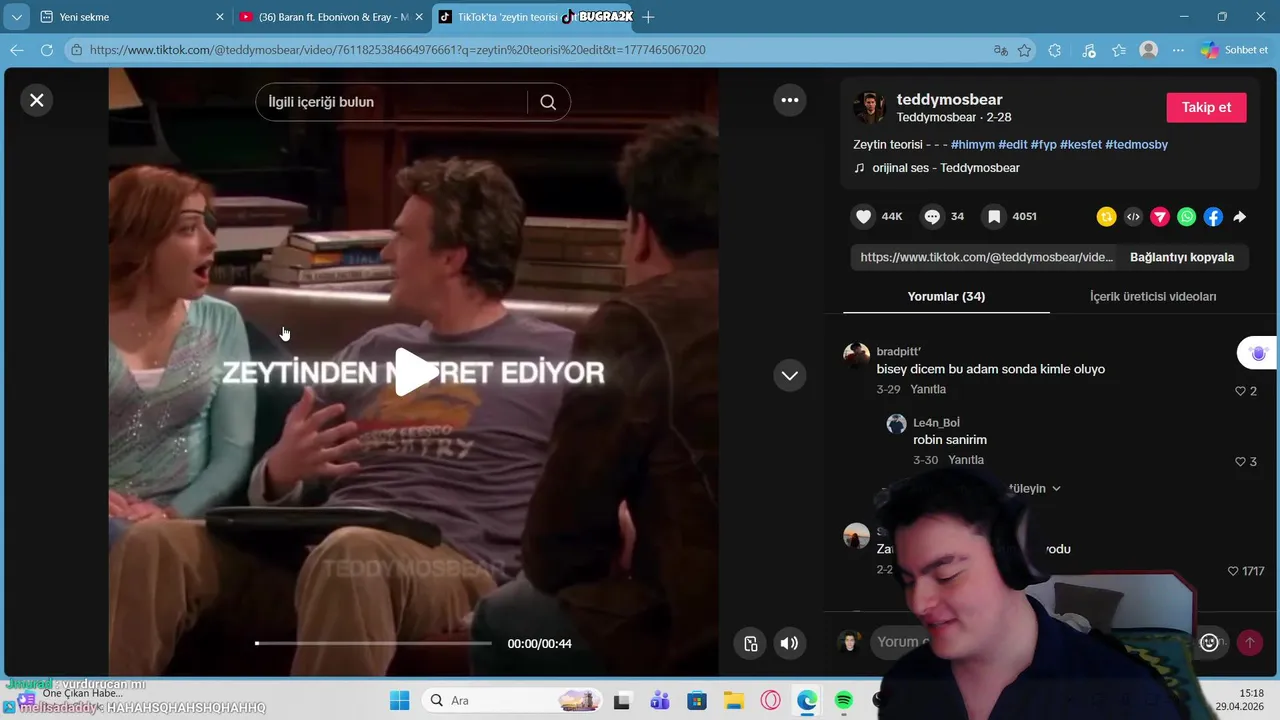
Task: Play the video with the center play button
Action: click(414, 372)
